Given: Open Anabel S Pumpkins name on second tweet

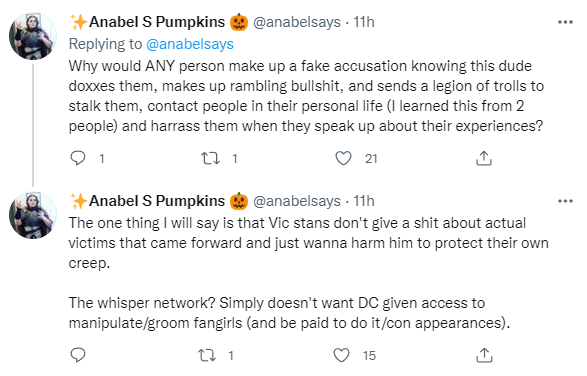Looking at the screenshot, I should click(x=159, y=201).
